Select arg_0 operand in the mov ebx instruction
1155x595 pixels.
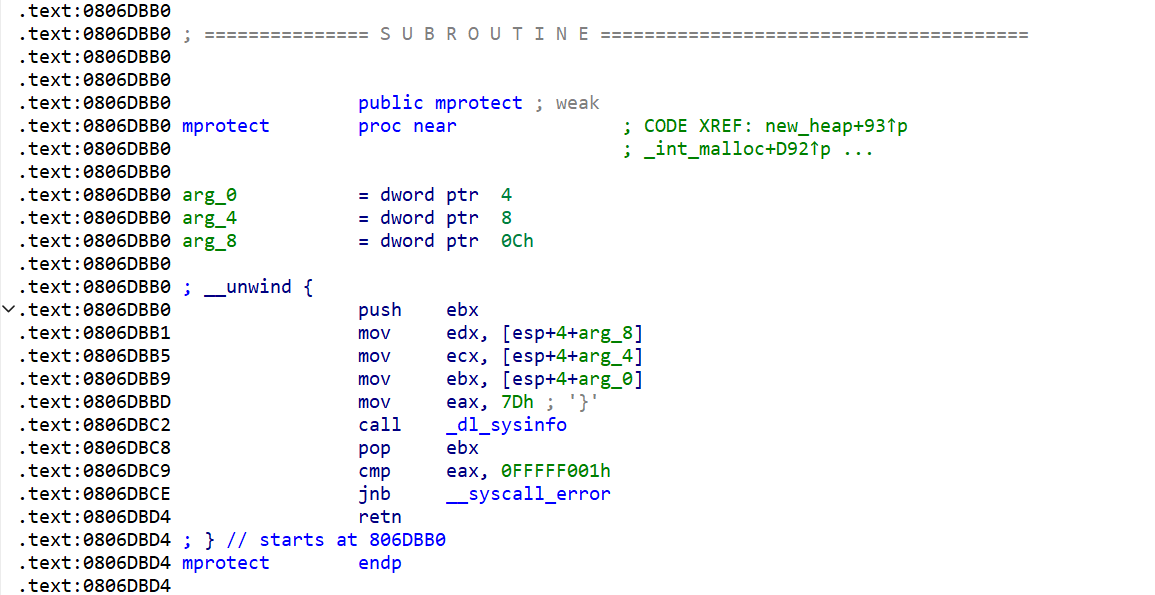(610, 378)
